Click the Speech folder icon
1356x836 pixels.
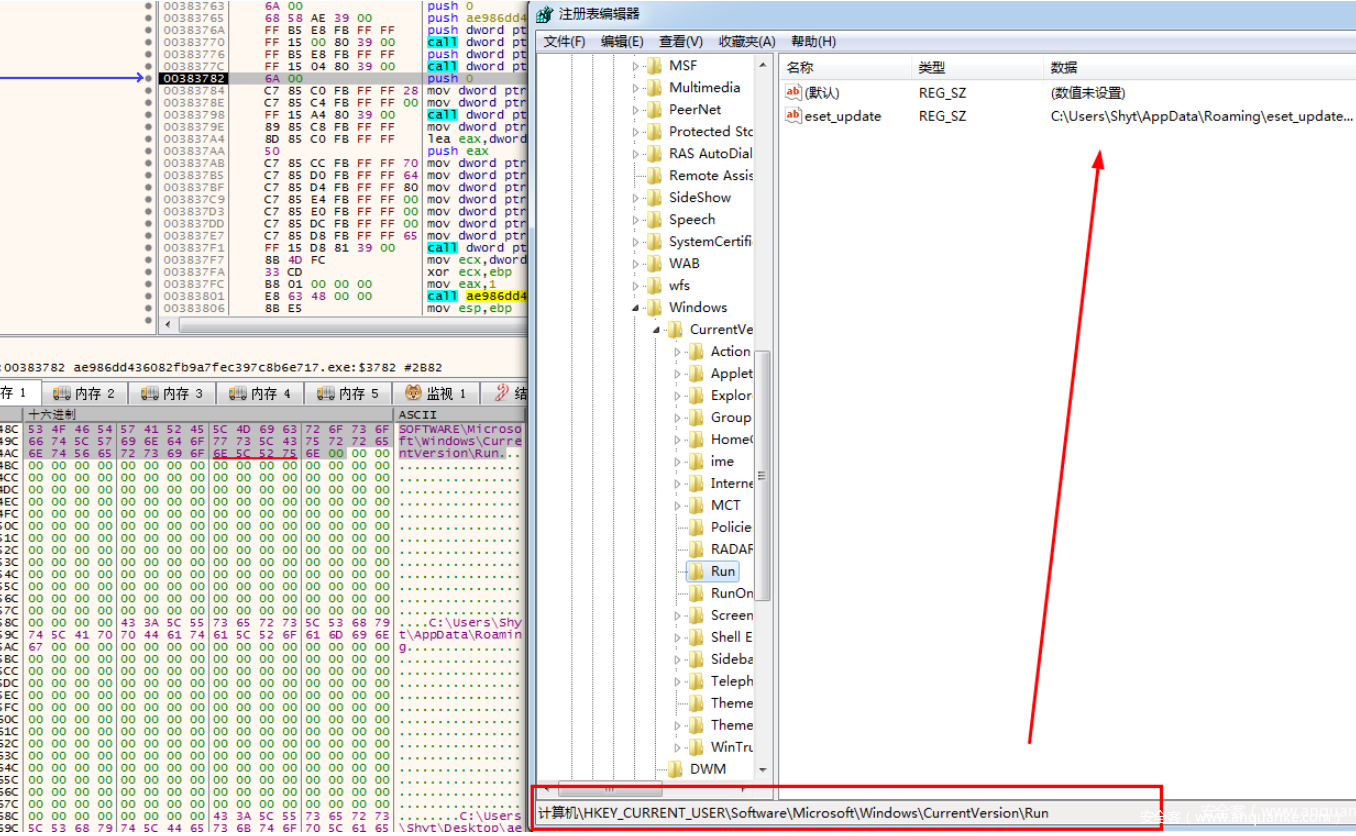pyautogui.click(x=655, y=220)
